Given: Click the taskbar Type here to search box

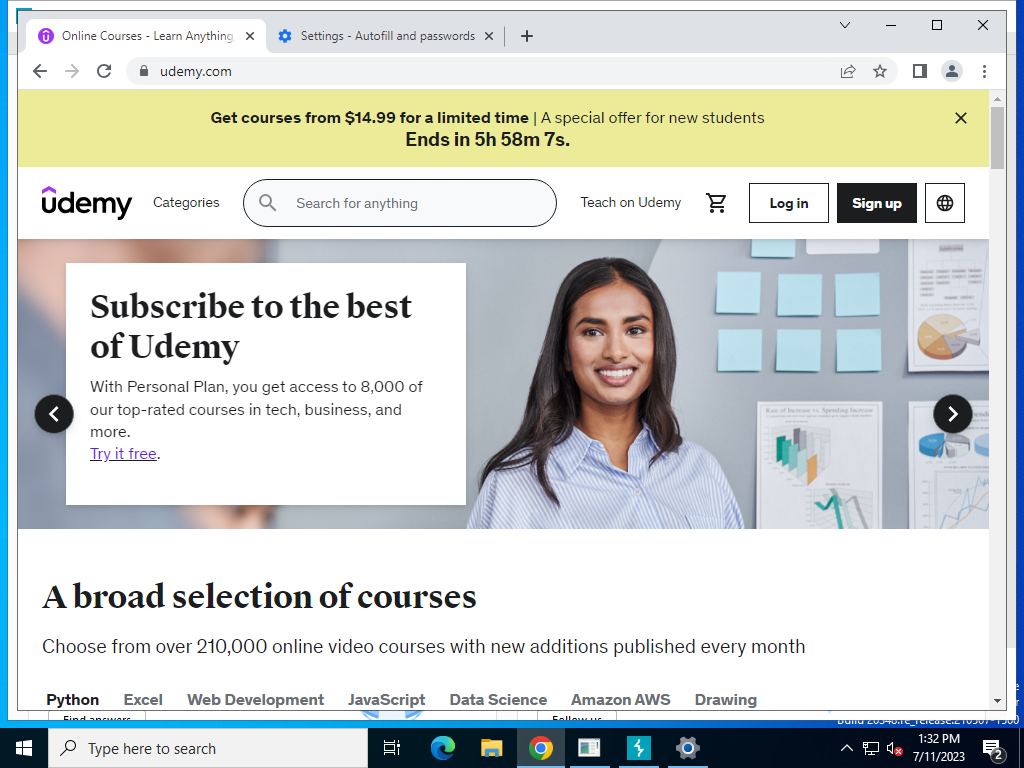Looking at the screenshot, I should pyautogui.click(x=208, y=748).
